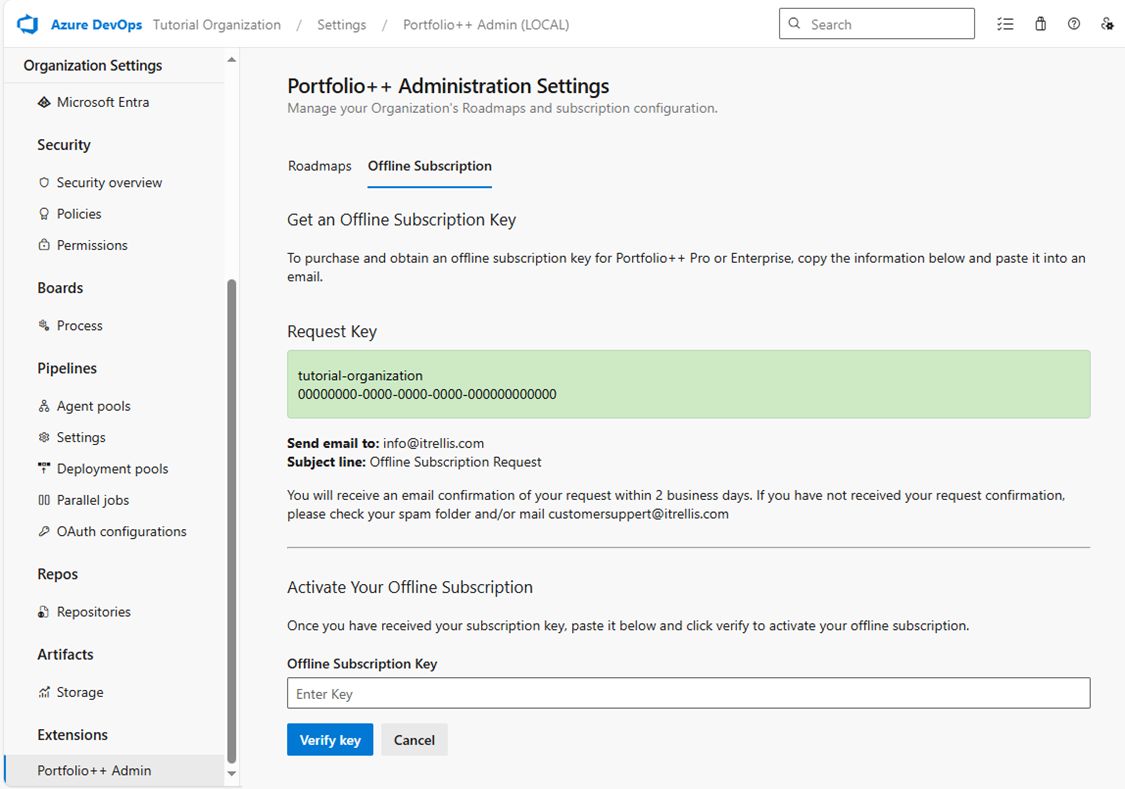Click the OAuth configurations key icon

pyautogui.click(x=44, y=531)
